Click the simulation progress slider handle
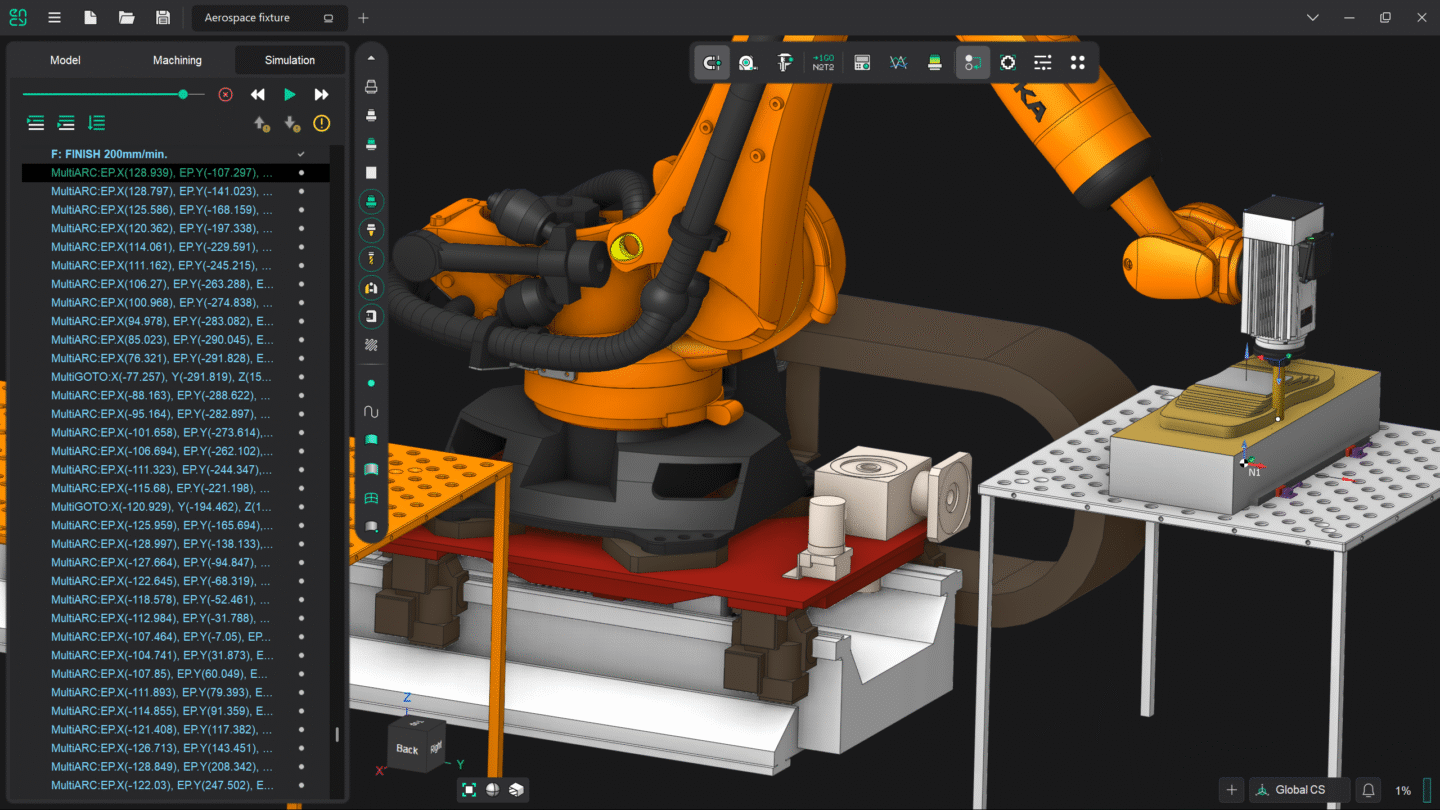This screenshot has height=810, width=1440. [x=183, y=93]
